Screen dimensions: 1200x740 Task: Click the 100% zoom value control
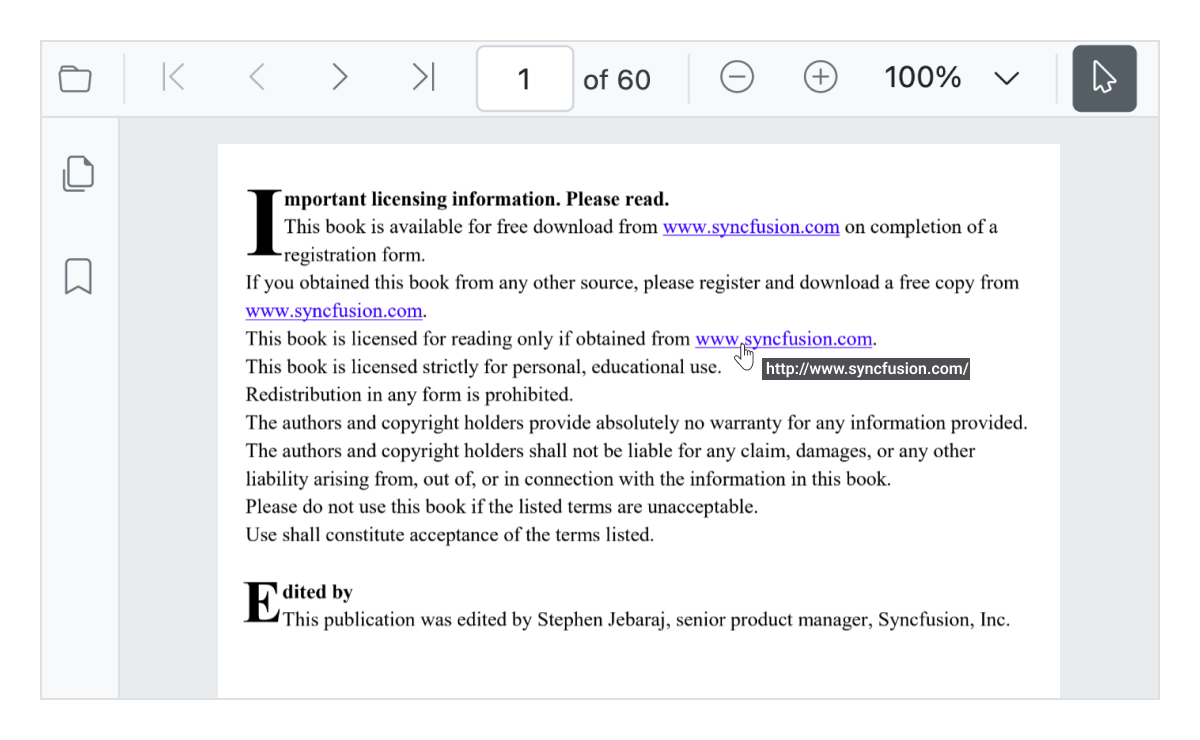pos(922,76)
